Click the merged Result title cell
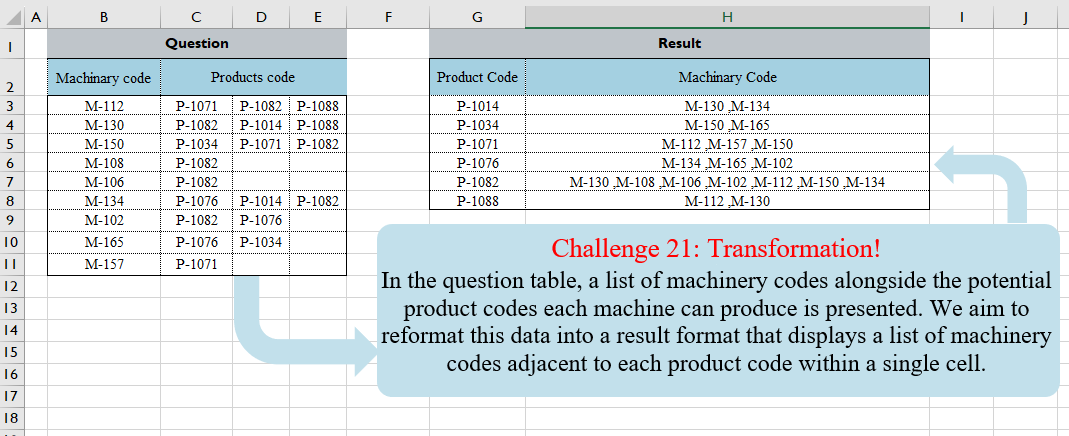Screen dimensions: 1069x436 pyautogui.click(x=679, y=43)
